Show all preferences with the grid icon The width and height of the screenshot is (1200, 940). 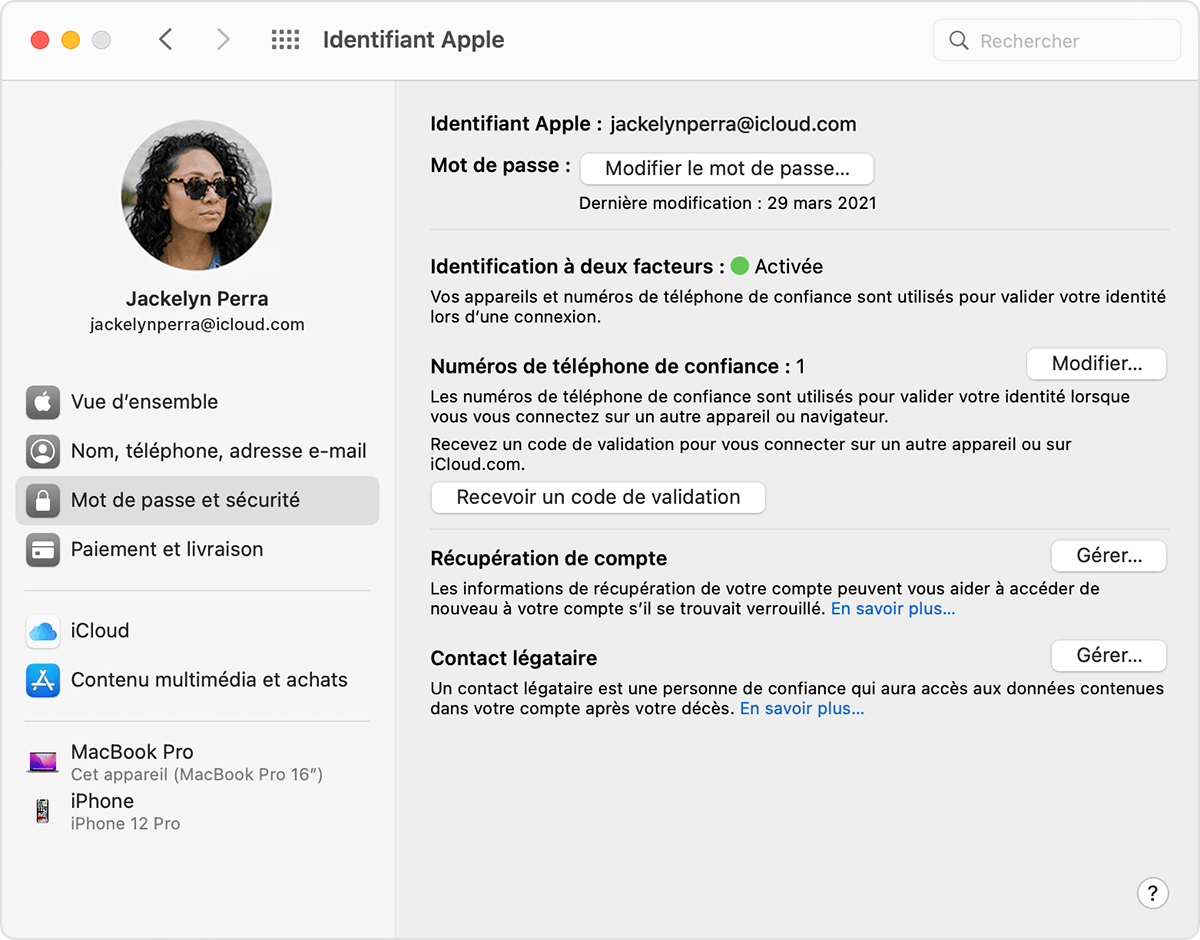(x=285, y=40)
